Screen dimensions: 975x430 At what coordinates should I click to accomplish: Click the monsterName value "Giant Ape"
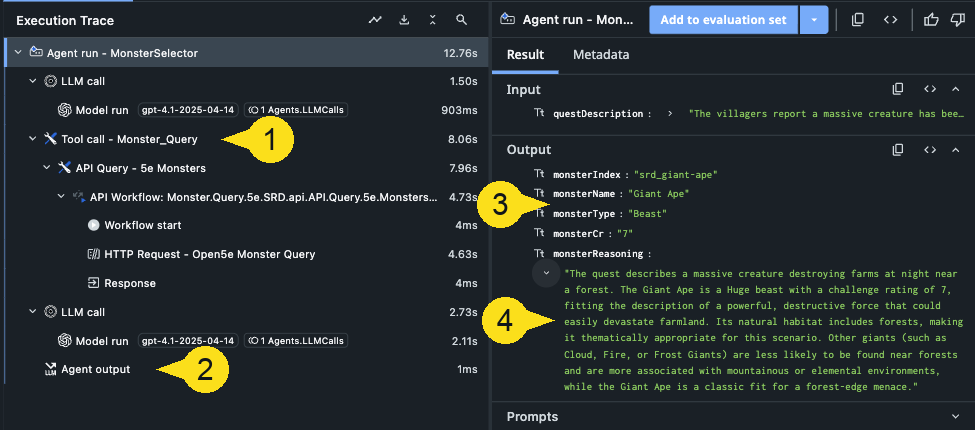pos(658,194)
